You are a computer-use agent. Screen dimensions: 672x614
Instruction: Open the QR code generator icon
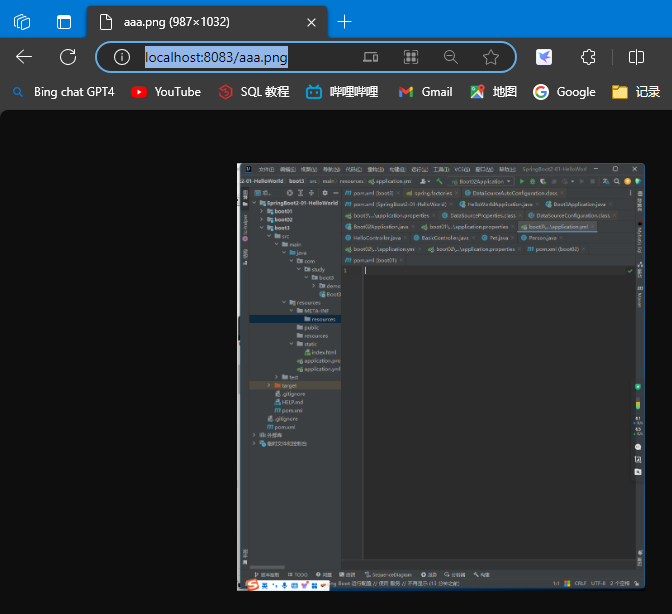pos(411,57)
